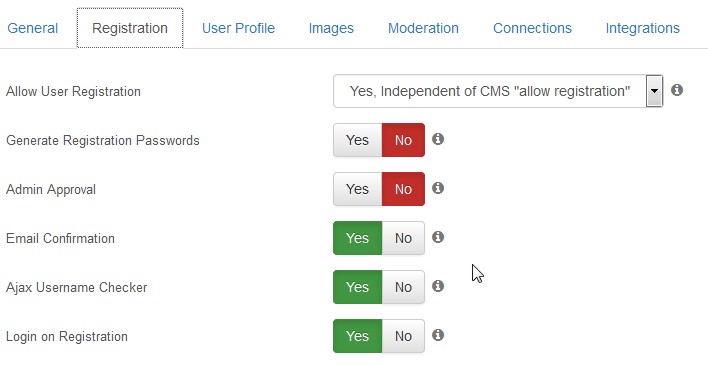Screen dimensions: 708x366
Task: Switch to the General tab
Action: (33, 28)
